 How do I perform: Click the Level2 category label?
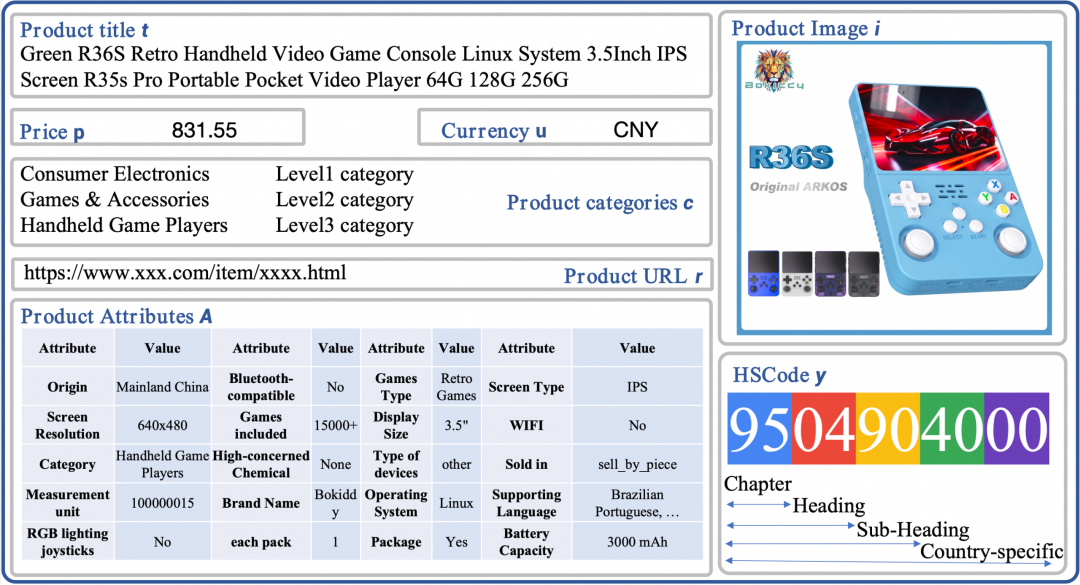[x=344, y=200]
